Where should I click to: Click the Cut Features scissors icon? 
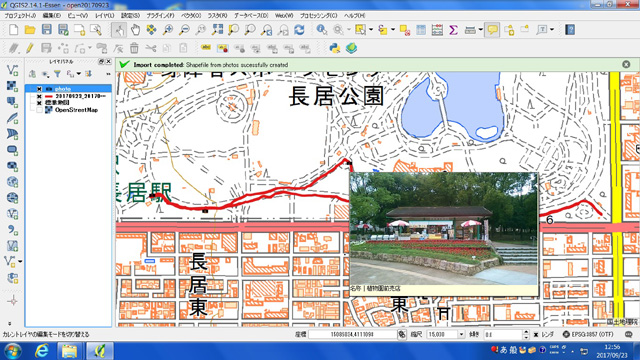(151, 48)
